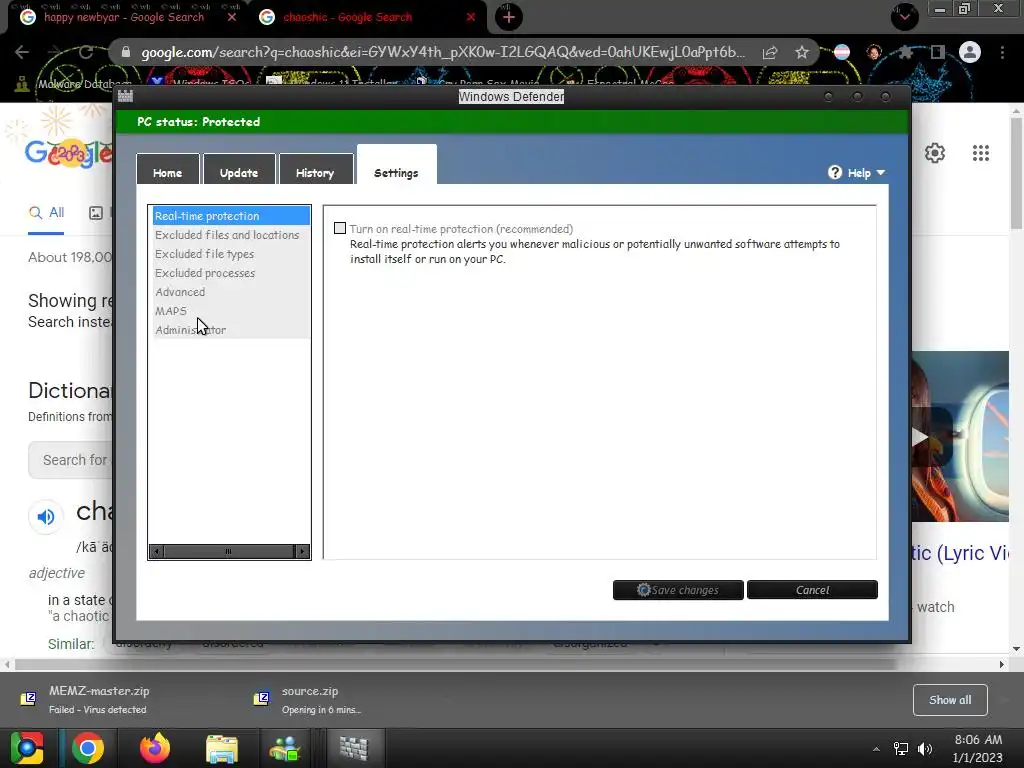Close the chaoshic browser tab
Image resolution: width=1024 pixels, height=768 pixels.
coord(471,17)
